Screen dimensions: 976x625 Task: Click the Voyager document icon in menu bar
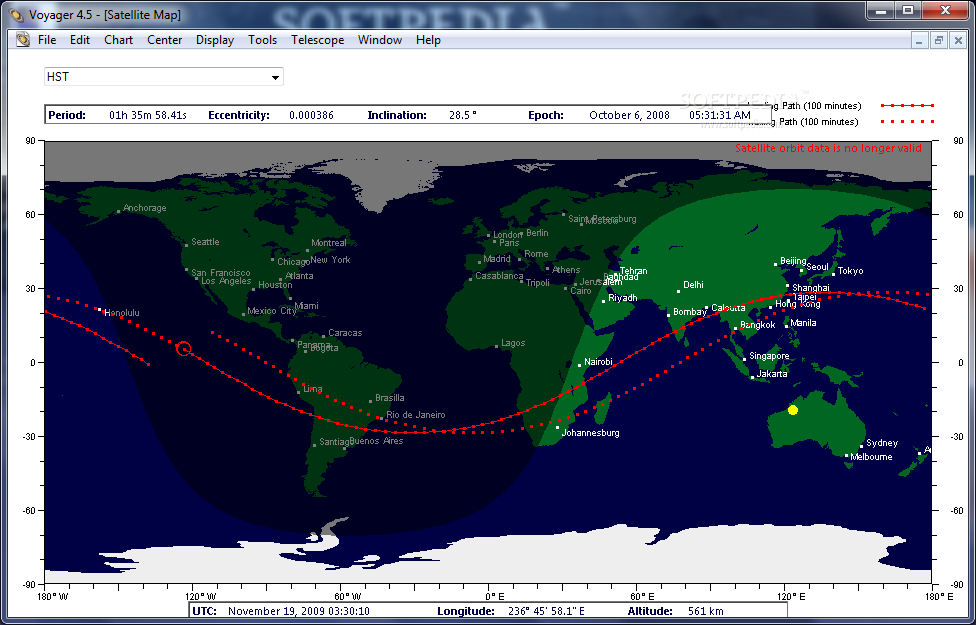(23, 40)
